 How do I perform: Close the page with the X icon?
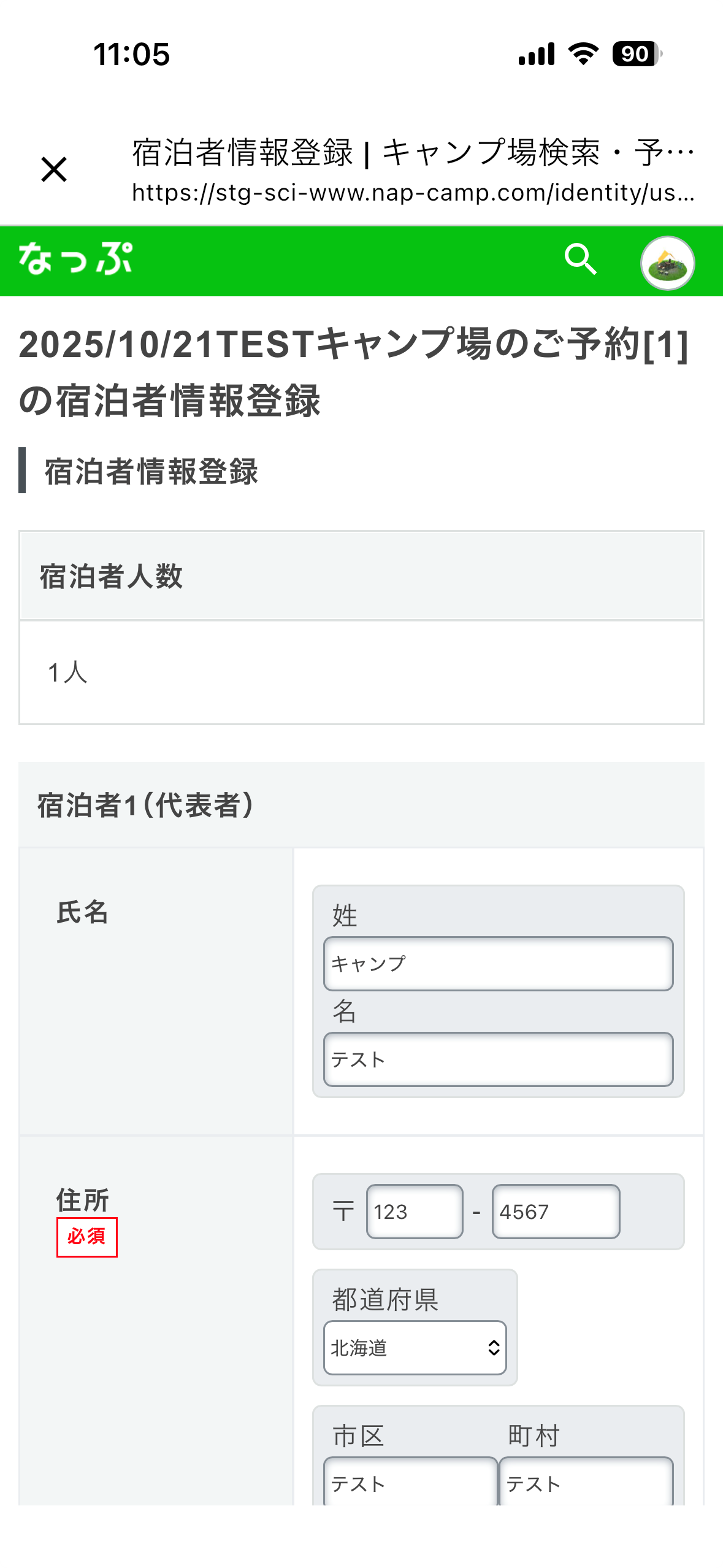tap(53, 170)
